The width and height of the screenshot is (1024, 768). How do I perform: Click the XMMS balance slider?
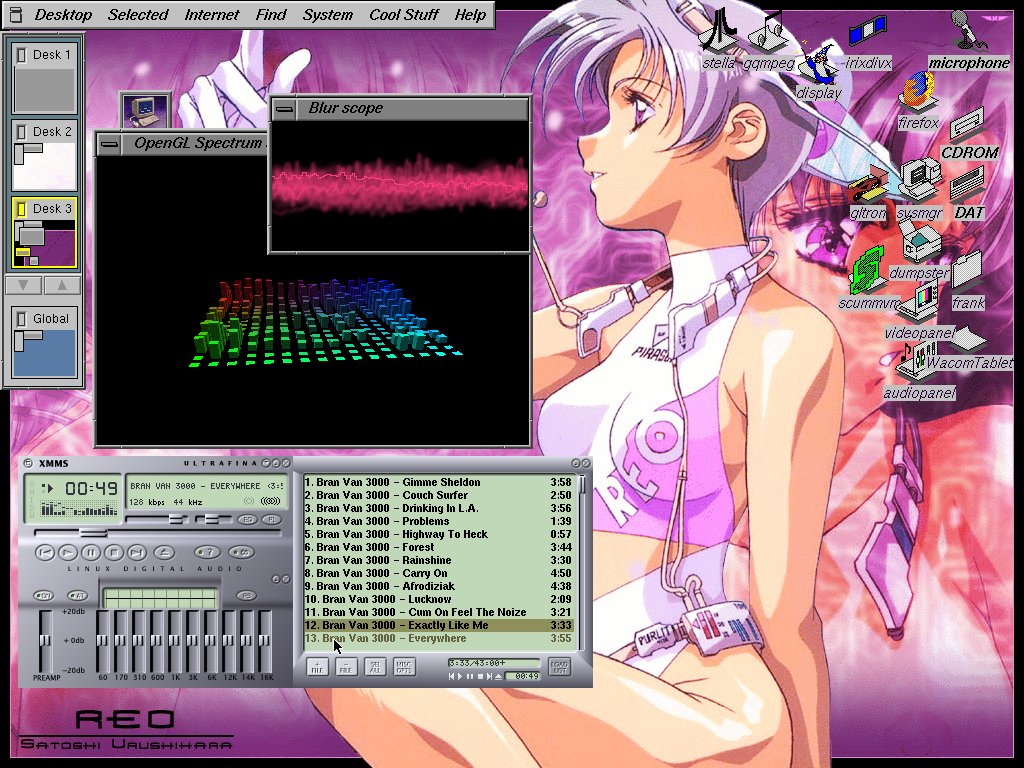[213, 520]
